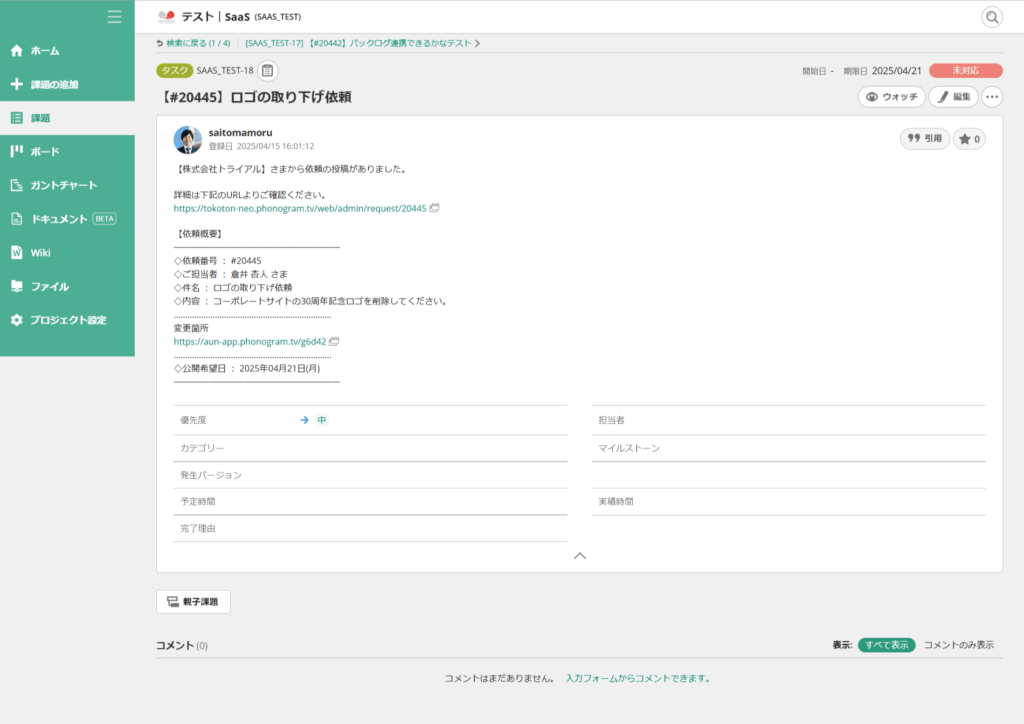This screenshot has width=1024, height=724.
Task: Select すべて表示 comment filter
Action: (x=886, y=645)
